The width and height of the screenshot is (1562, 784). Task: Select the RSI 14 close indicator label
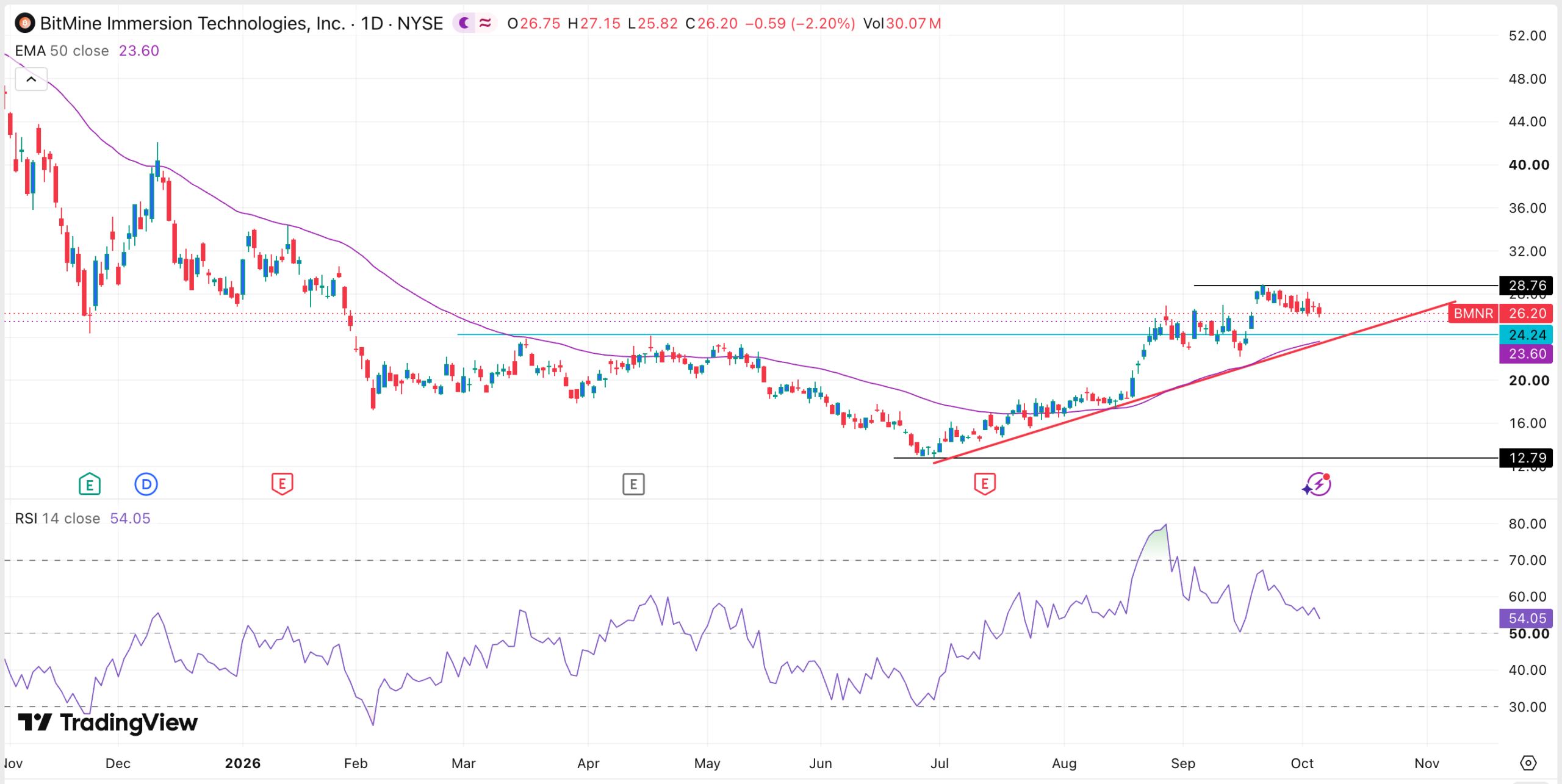(x=57, y=518)
